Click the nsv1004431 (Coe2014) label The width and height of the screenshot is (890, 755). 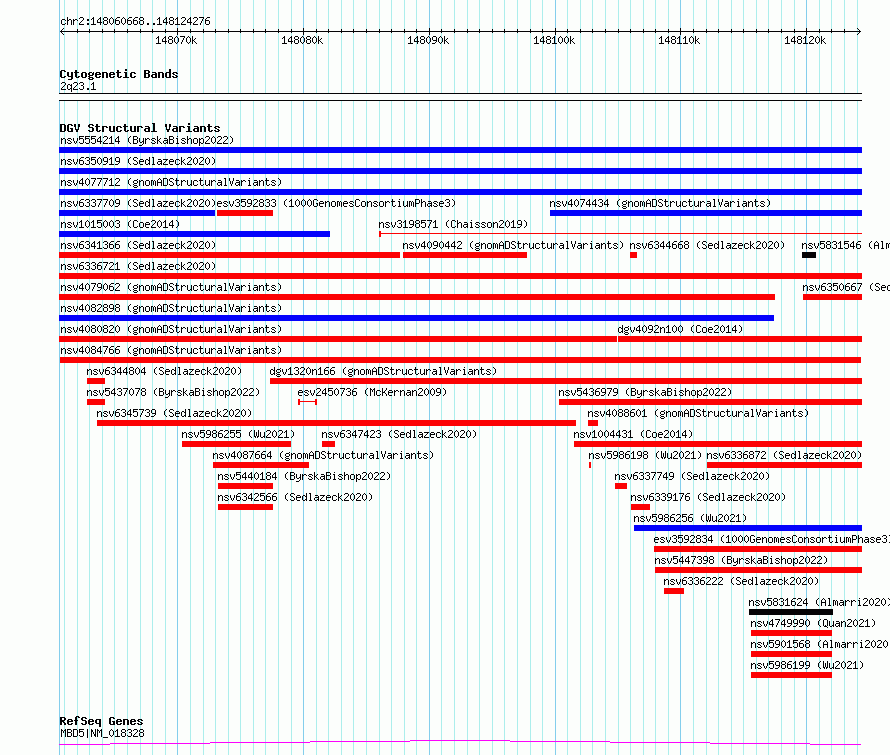[633, 434]
